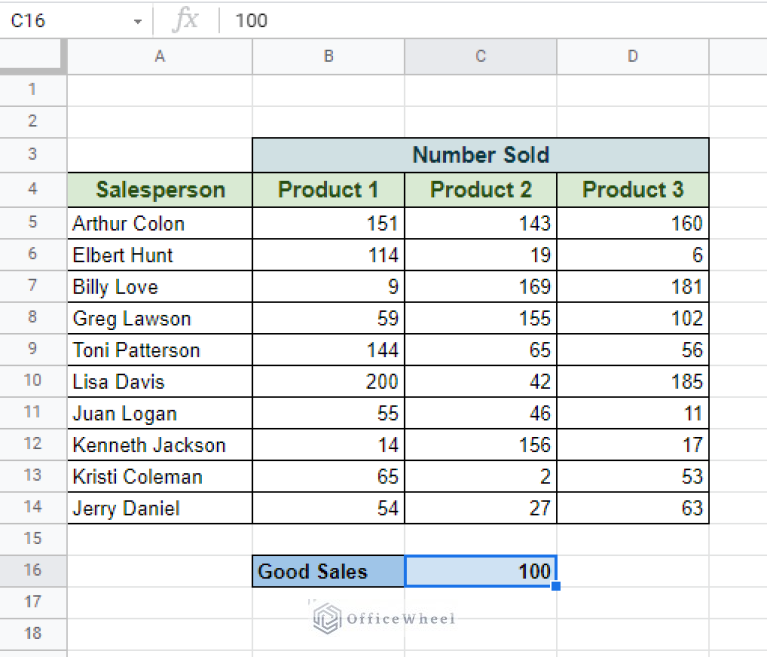Click the select-all corner box

tap(32, 56)
